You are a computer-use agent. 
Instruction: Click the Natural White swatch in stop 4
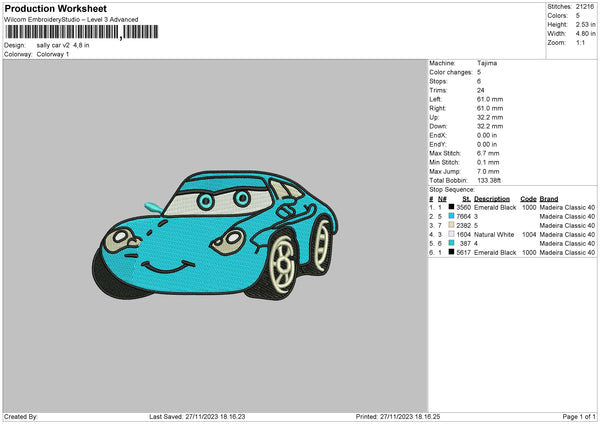(452, 234)
